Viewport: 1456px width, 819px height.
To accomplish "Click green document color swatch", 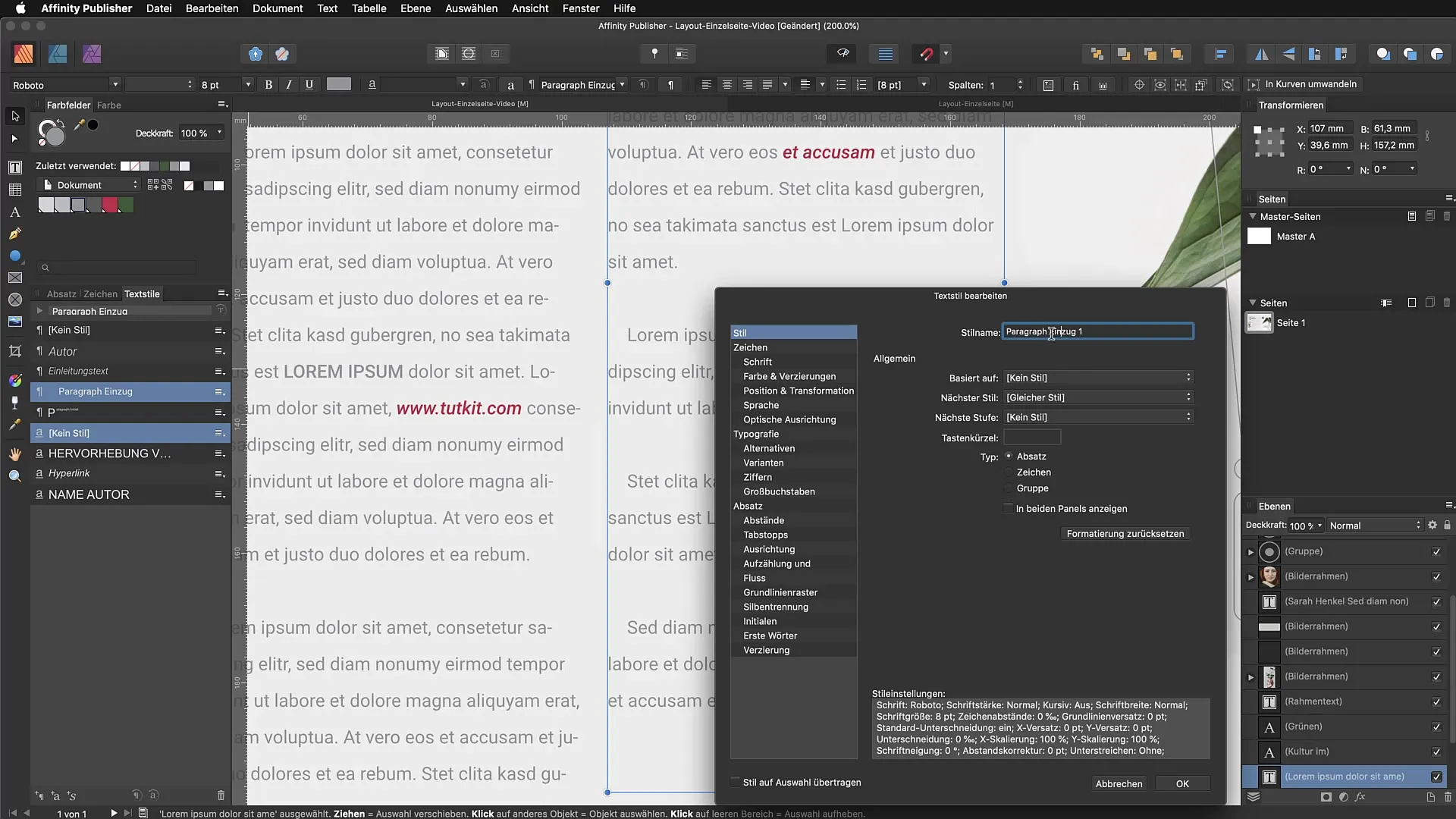I will tap(126, 205).
